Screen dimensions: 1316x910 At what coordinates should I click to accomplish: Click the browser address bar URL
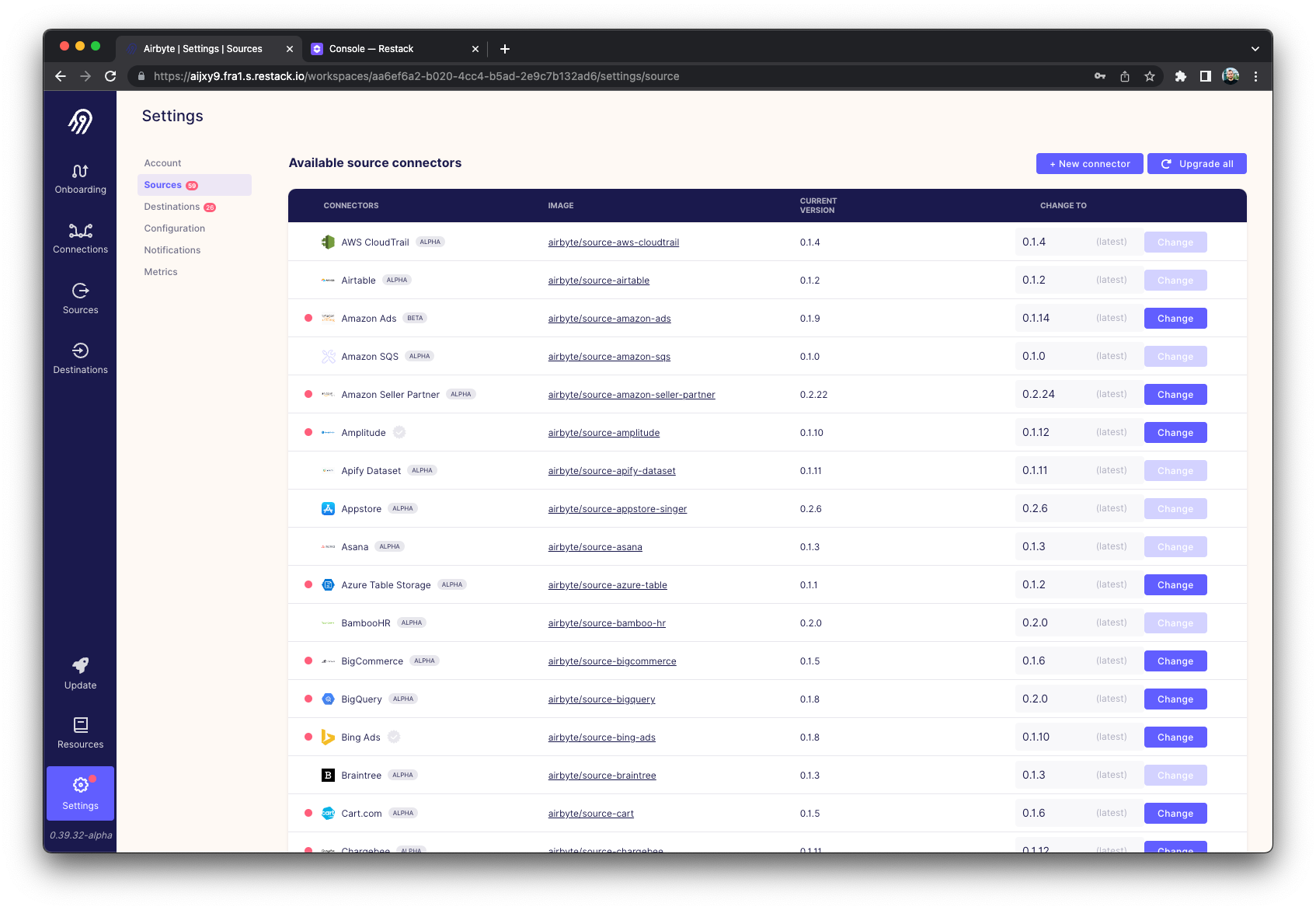pos(416,76)
